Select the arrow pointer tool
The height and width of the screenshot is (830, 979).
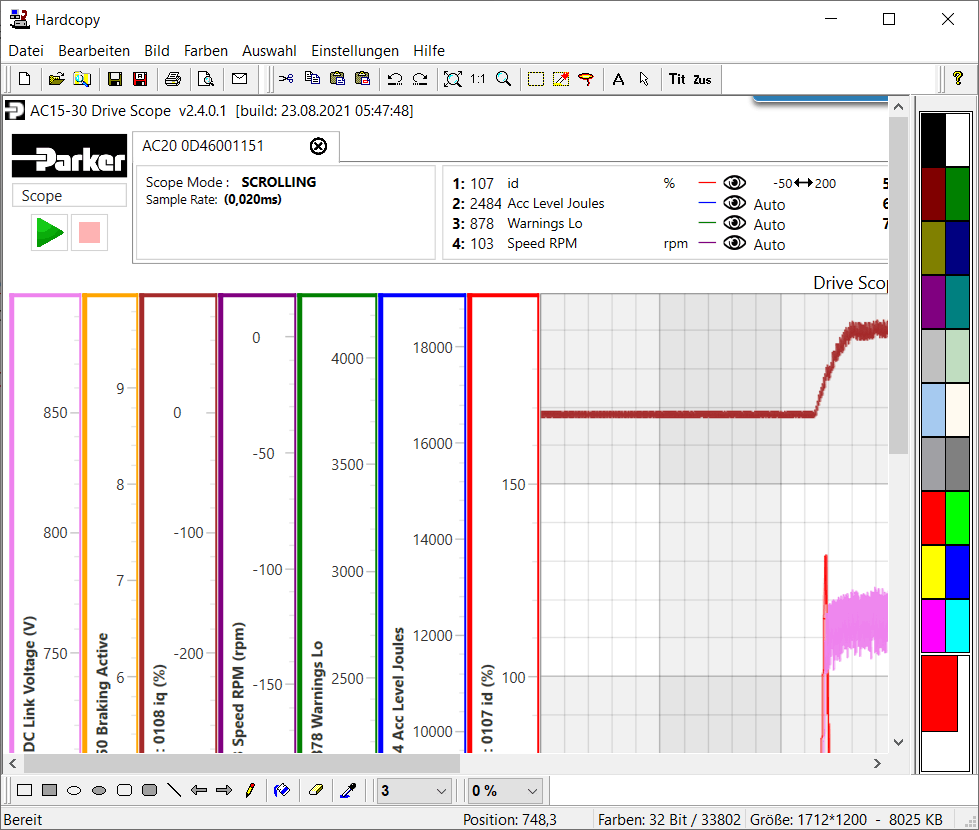644,79
